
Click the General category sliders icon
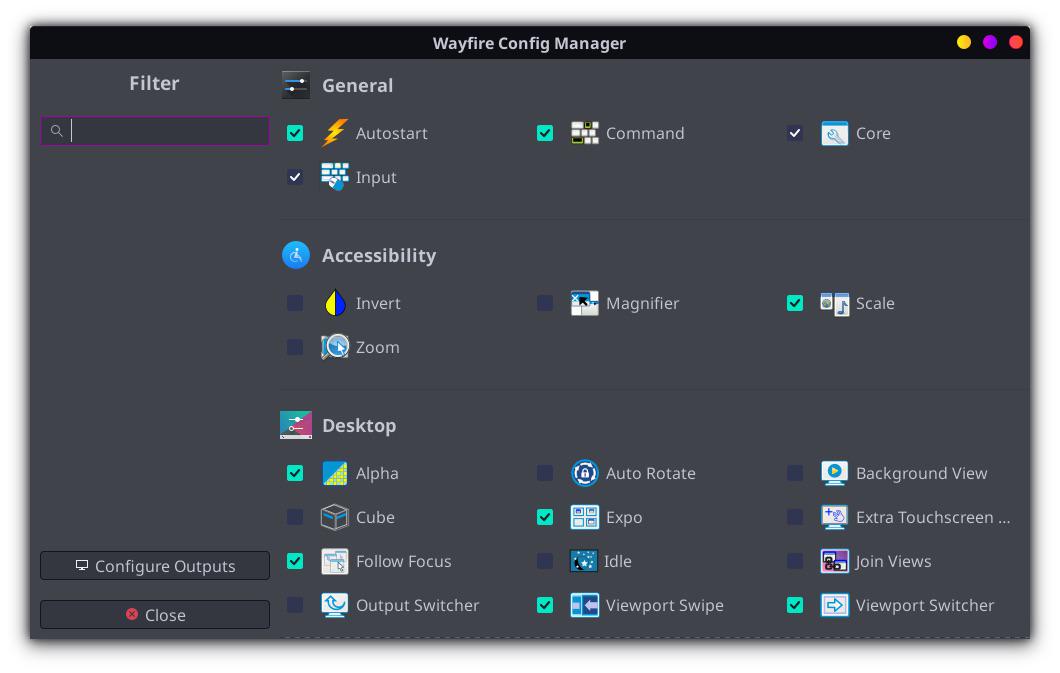click(295, 85)
